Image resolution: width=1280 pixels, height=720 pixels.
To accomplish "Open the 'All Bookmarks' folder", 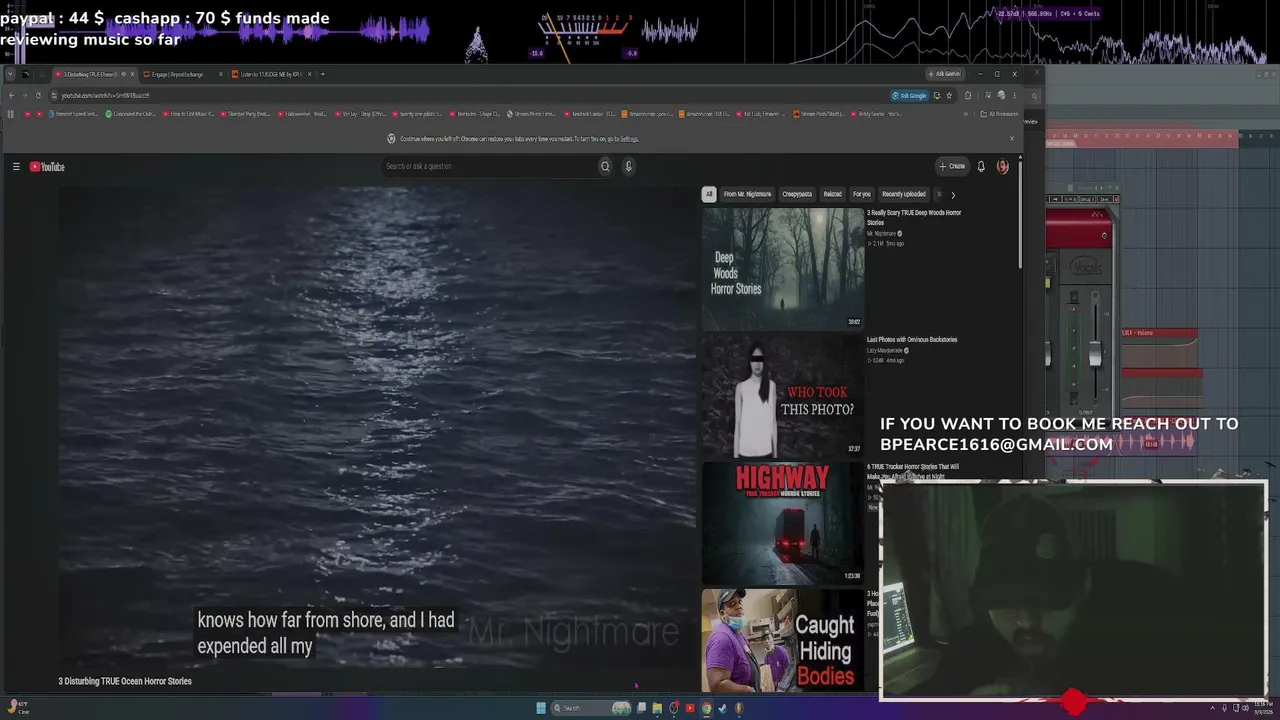I will coord(1000,114).
